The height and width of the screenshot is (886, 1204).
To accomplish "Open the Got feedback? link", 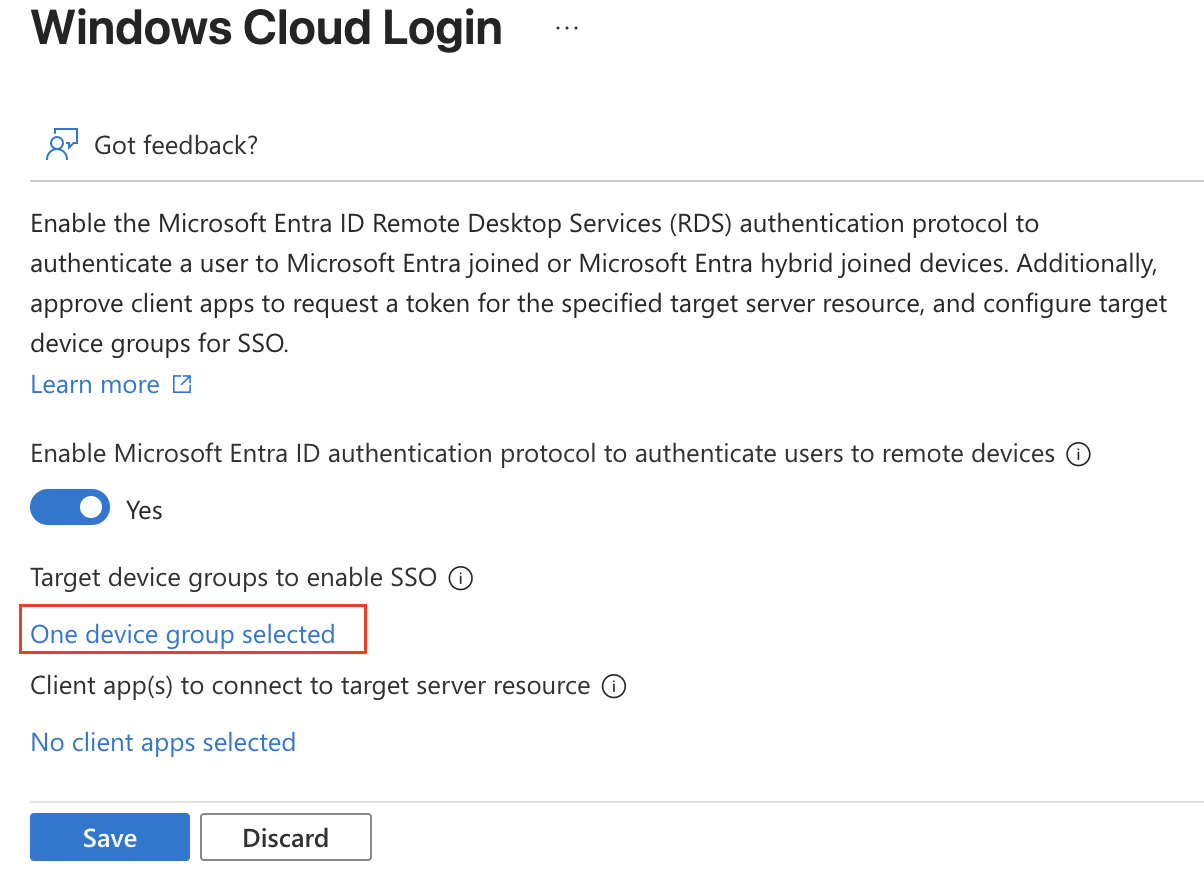I will coord(176,145).
